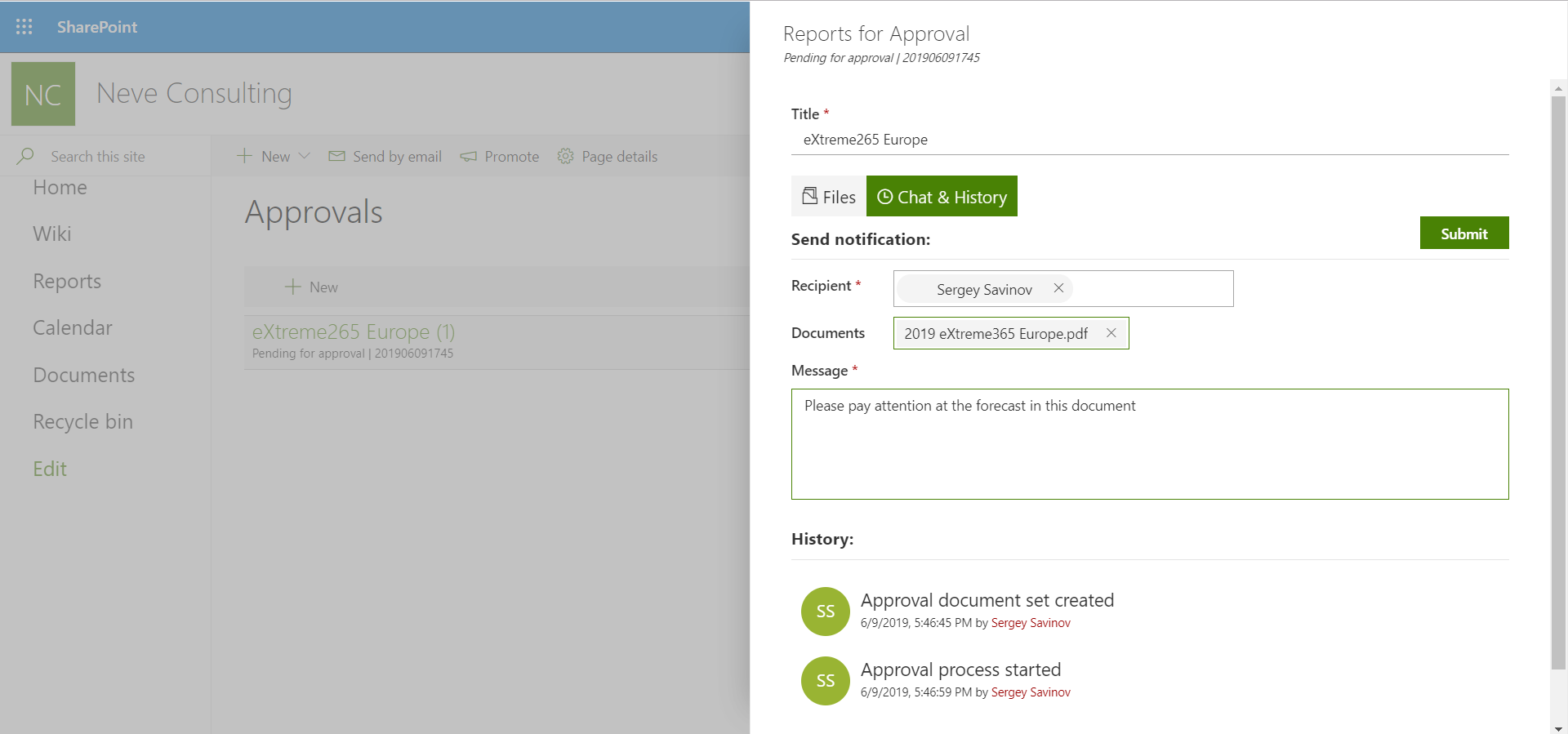The image size is (1568, 734).
Task: Click the Documents field with the pdf
Action: (1011, 333)
